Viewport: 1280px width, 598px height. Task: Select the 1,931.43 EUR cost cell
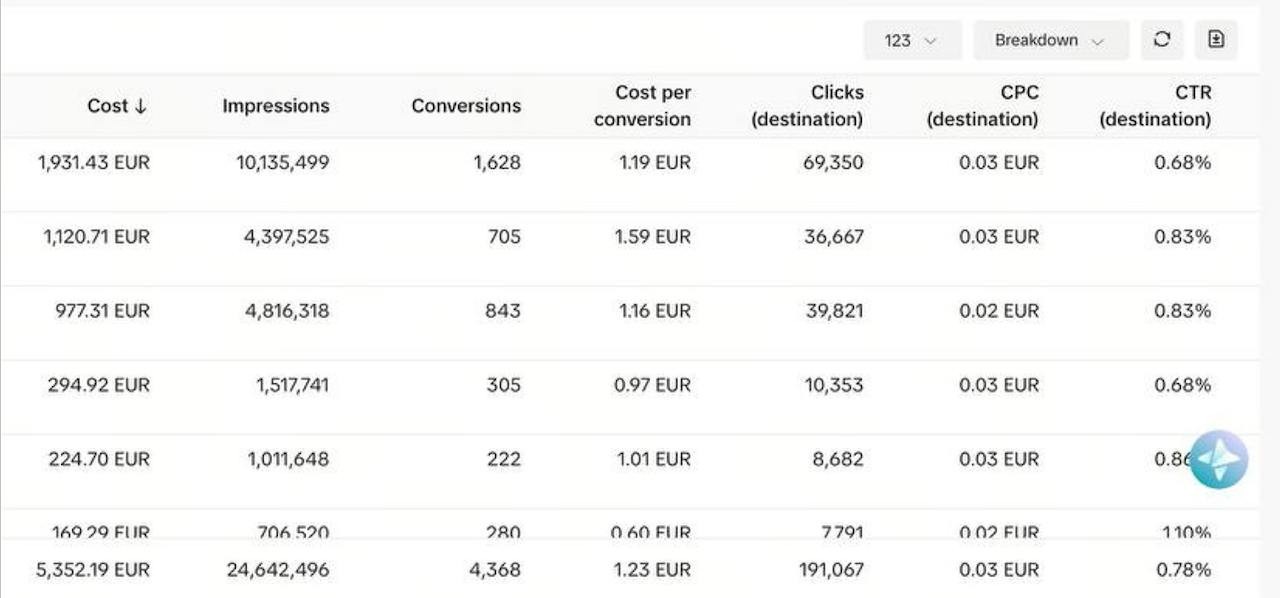tap(94, 163)
